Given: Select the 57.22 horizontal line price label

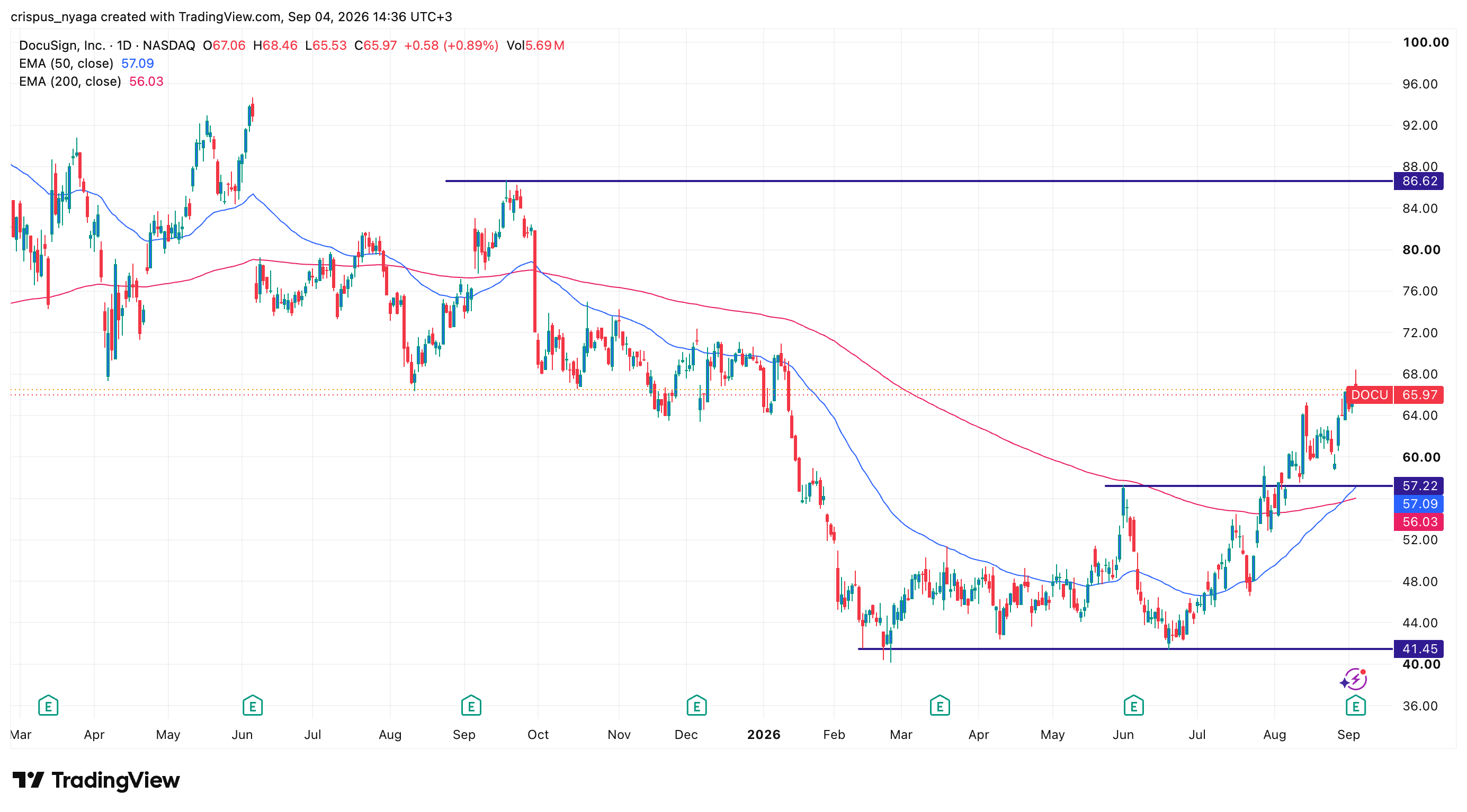Looking at the screenshot, I should tap(1419, 486).
